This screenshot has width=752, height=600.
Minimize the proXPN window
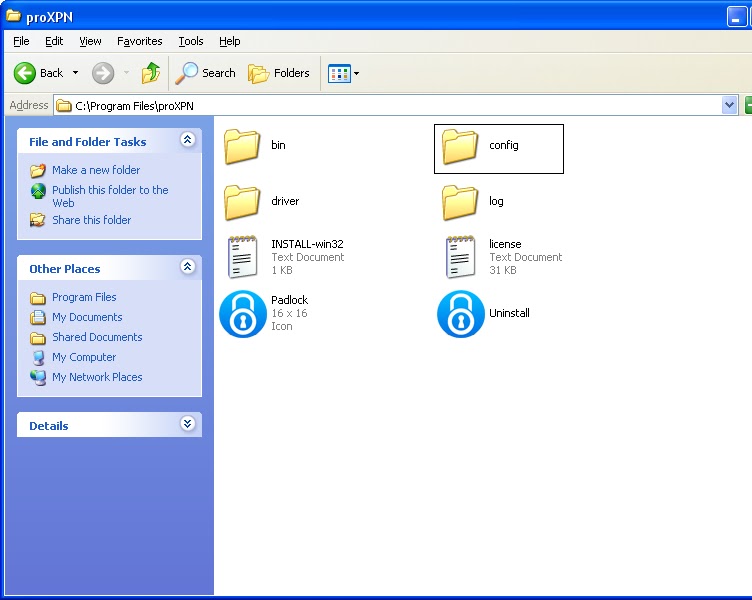click(x=736, y=17)
